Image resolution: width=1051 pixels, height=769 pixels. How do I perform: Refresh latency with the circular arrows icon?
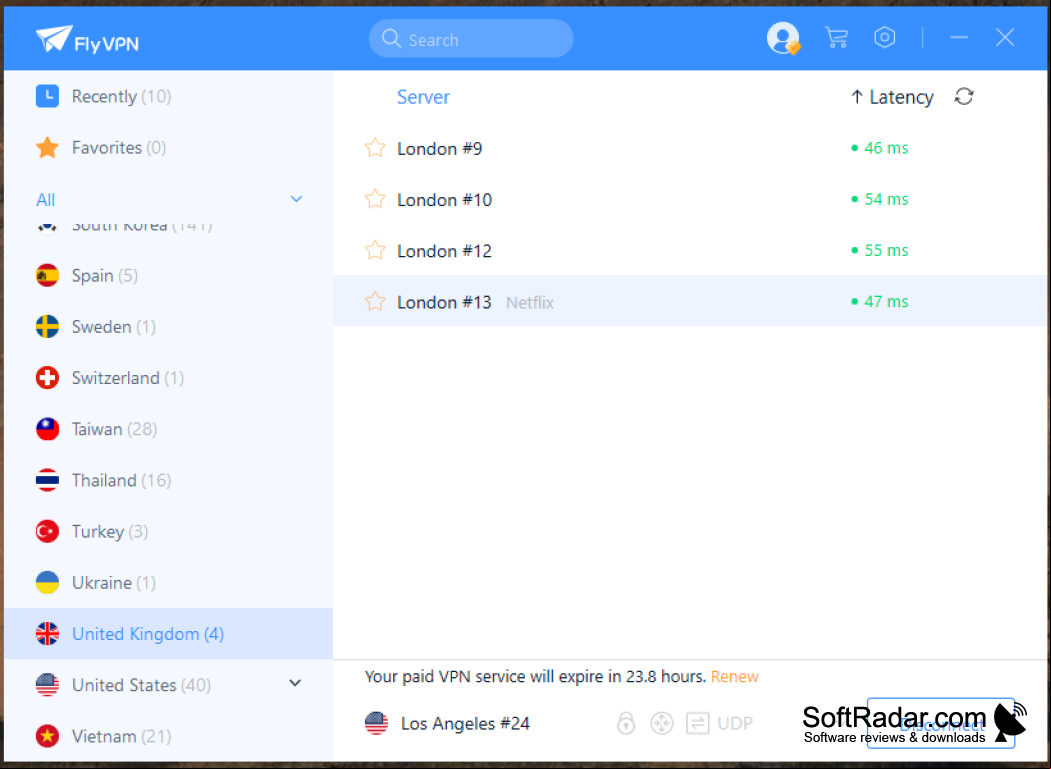964,97
